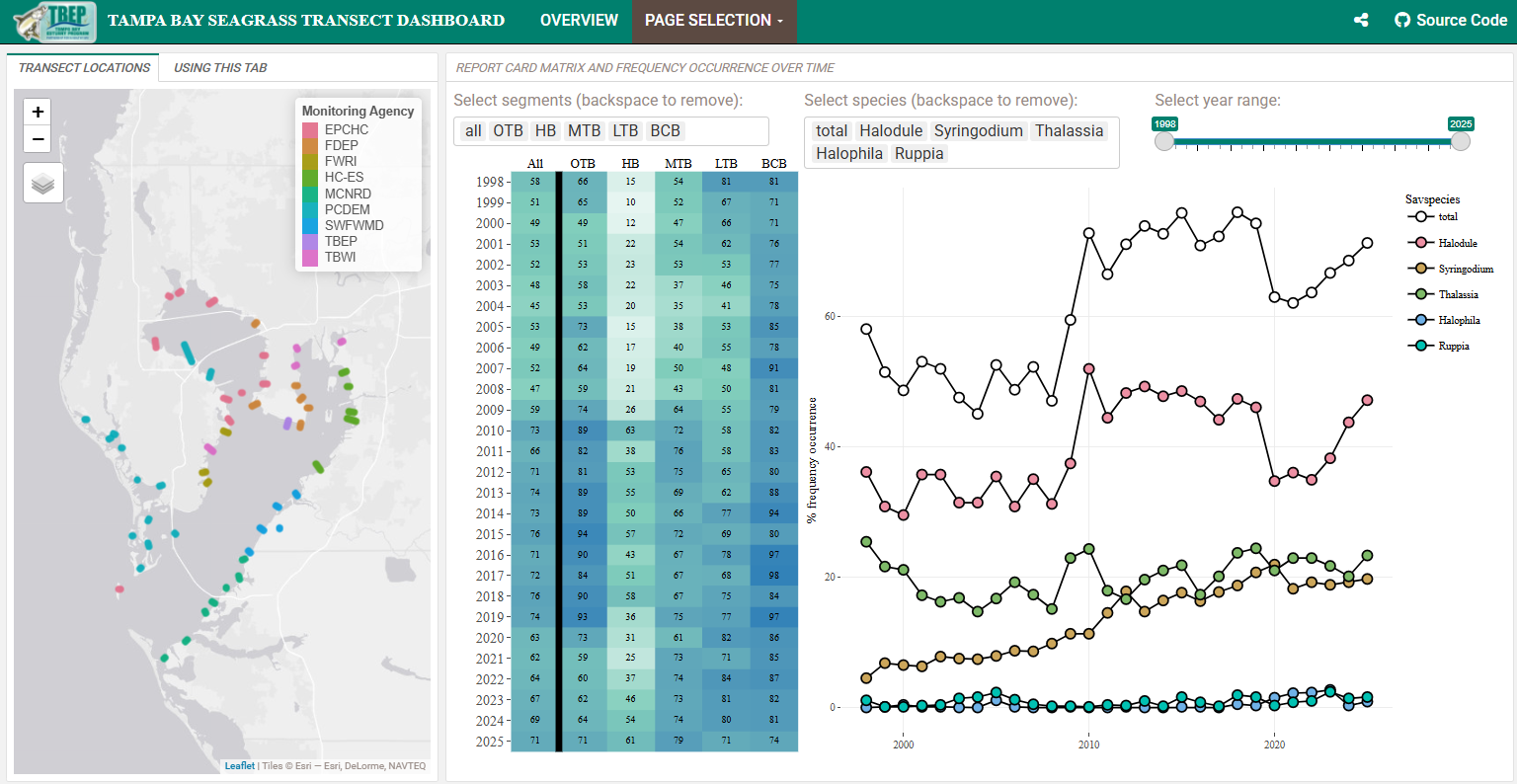Screen dimensions: 1517x784
Task: Zoom out on the map
Action: 38,139
